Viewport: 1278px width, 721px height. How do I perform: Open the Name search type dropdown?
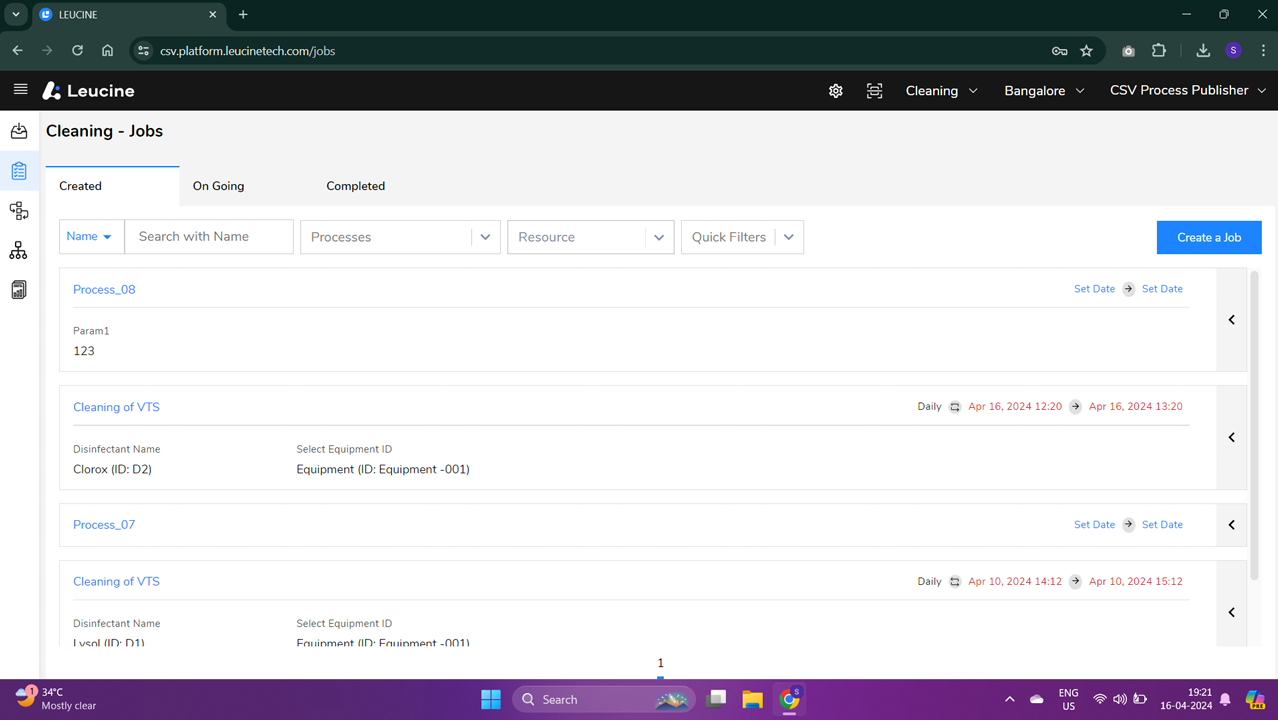point(91,236)
